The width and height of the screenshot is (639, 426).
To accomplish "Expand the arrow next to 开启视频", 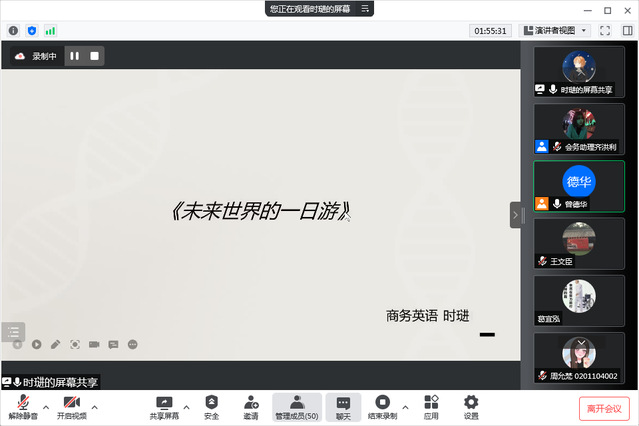I will click(x=95, y=407).
